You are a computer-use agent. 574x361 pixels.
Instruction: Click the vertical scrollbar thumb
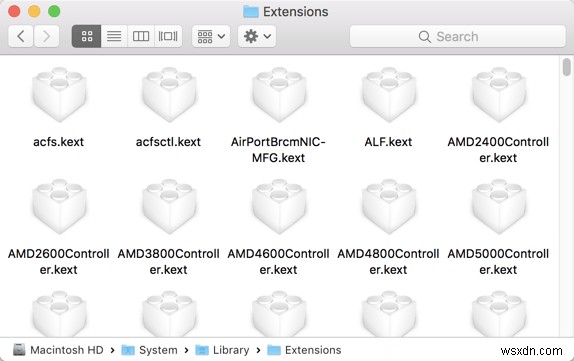567,67
